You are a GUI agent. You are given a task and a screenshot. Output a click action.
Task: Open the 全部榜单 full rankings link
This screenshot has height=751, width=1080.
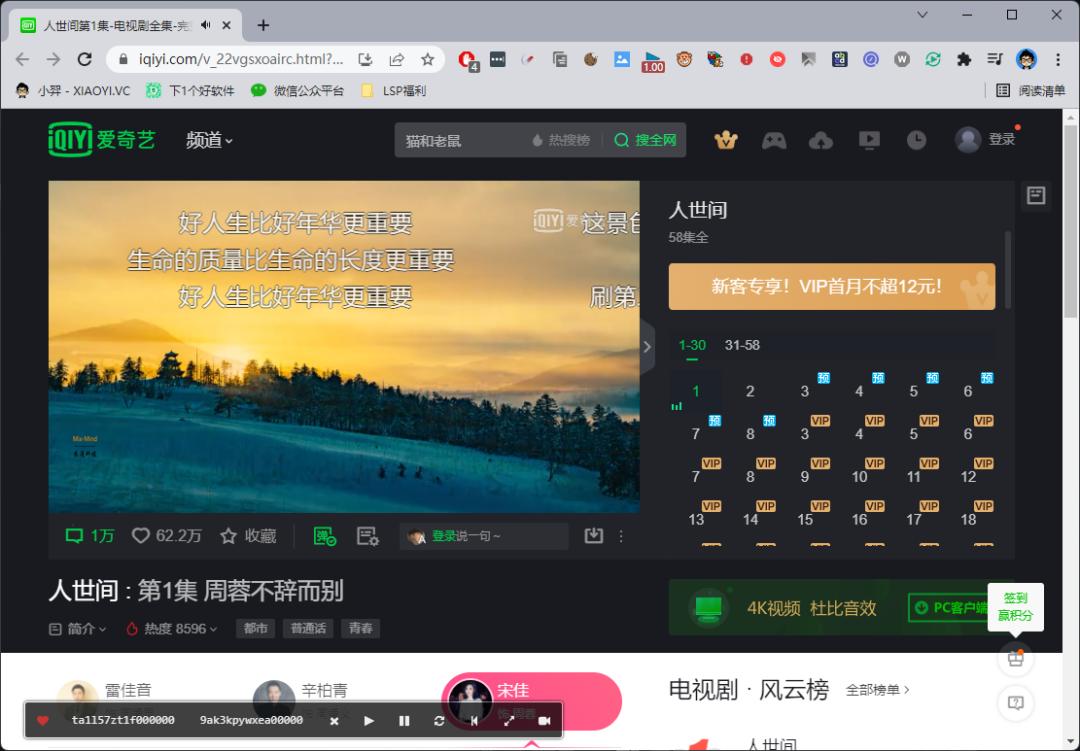(x=876, y=690)
